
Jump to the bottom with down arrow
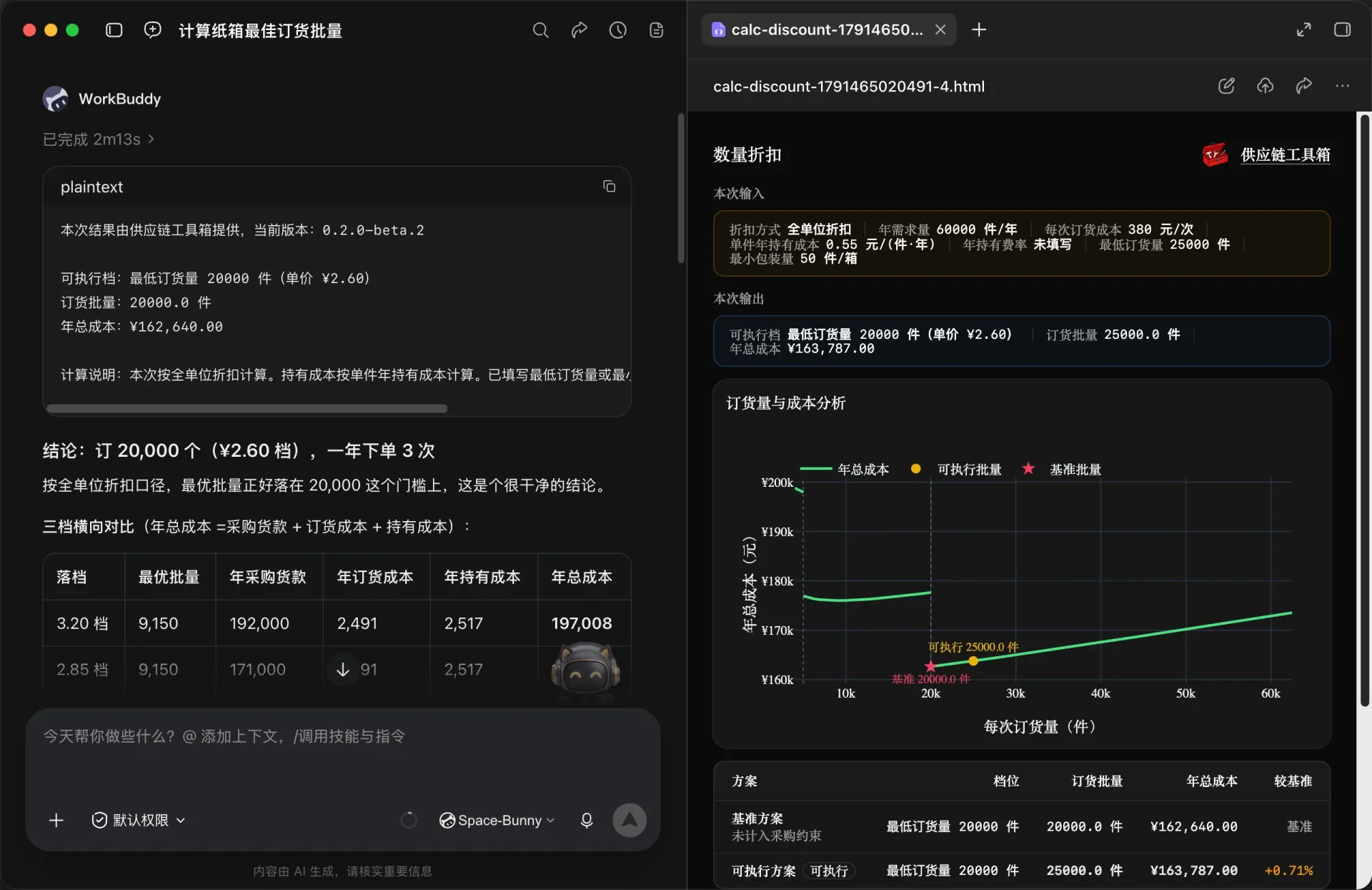[343, 670]
